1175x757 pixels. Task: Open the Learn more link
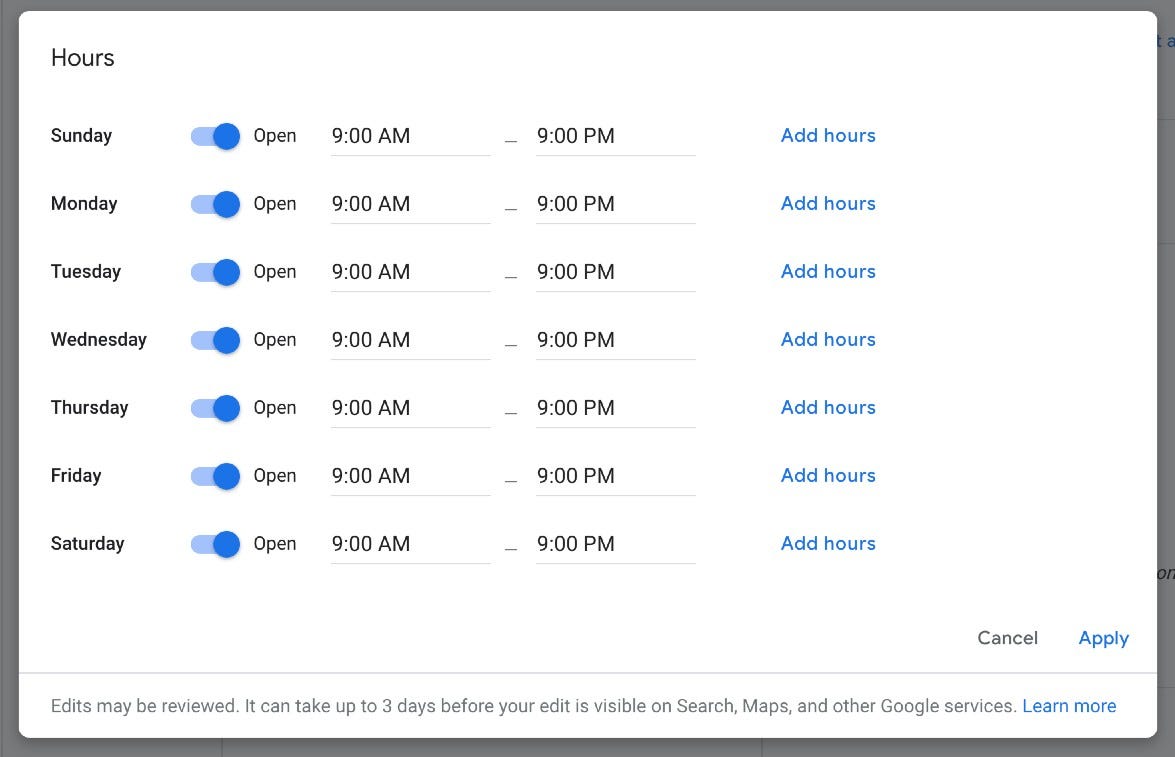(1069, 706)
